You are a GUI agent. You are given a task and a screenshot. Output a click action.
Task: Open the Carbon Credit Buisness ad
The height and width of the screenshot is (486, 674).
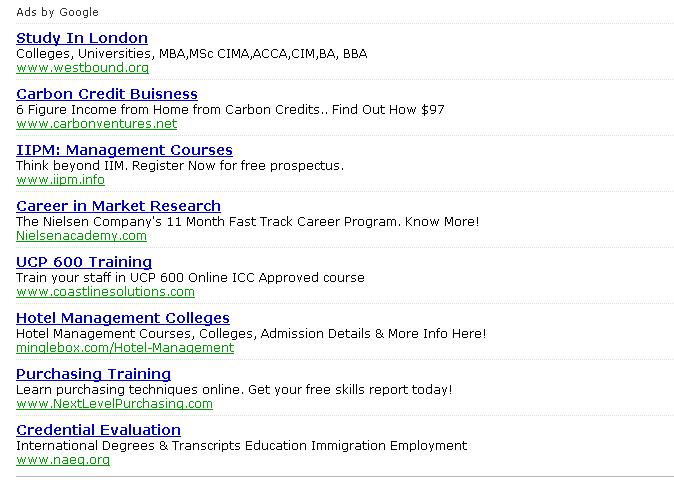pos(107,94)
